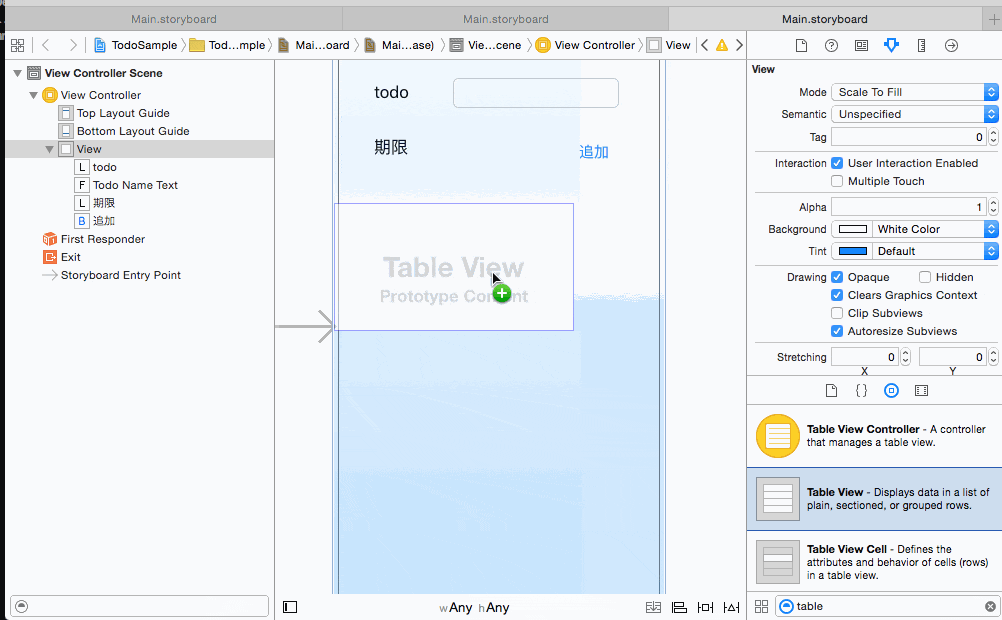
Task: Click the Resolve Auto Layout Issues icon
Action: coord(731,606)
